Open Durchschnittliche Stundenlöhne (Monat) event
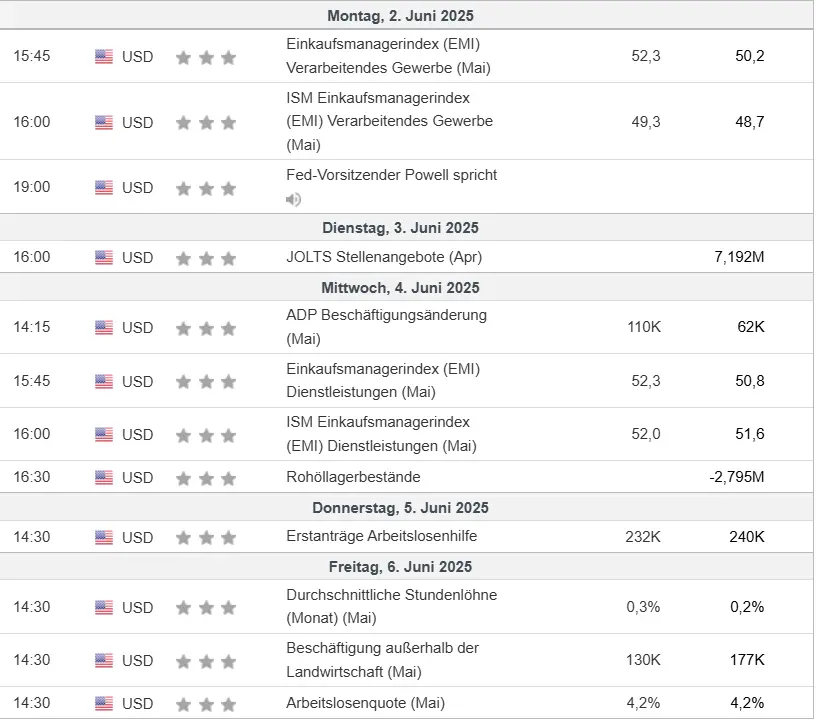The width and height of the screenshot is (816, 722). [391, 607]
